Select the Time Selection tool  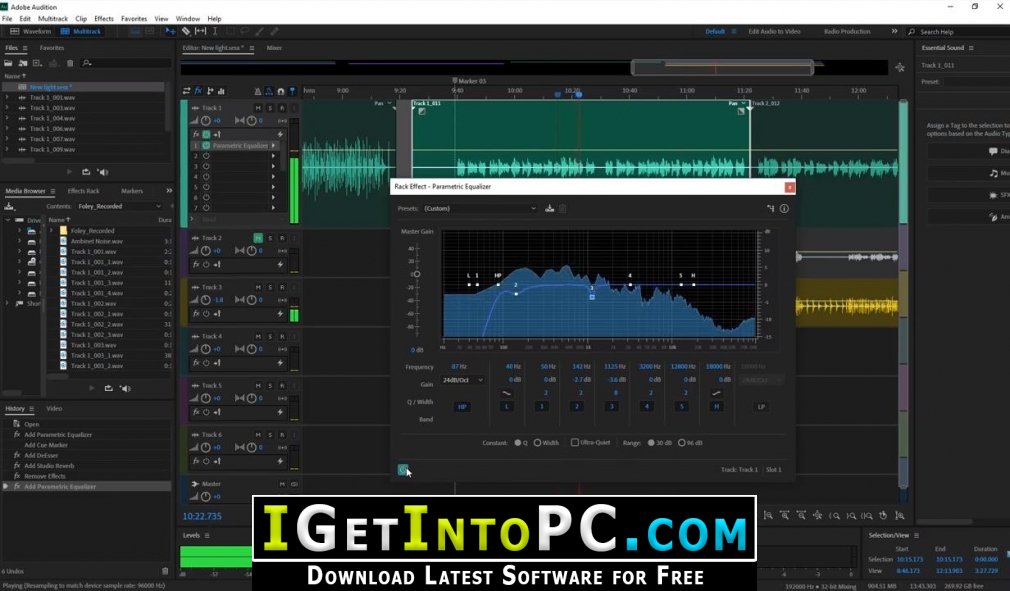point(215,31)
